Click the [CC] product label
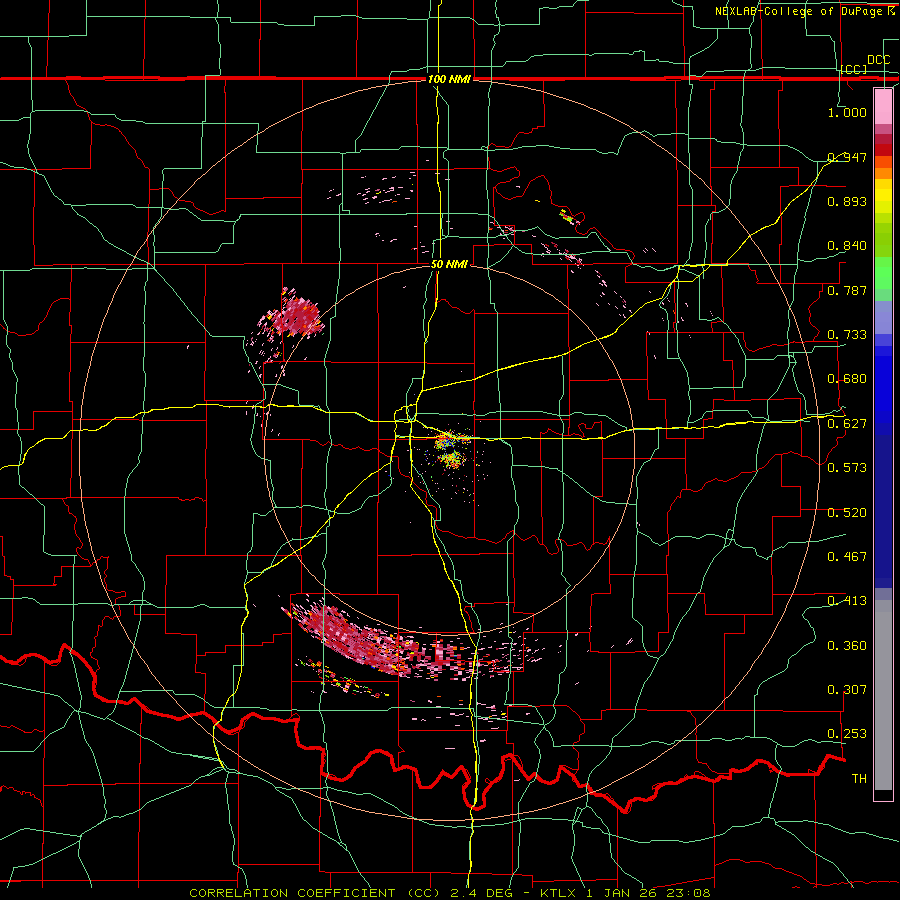 pos(854,69)
